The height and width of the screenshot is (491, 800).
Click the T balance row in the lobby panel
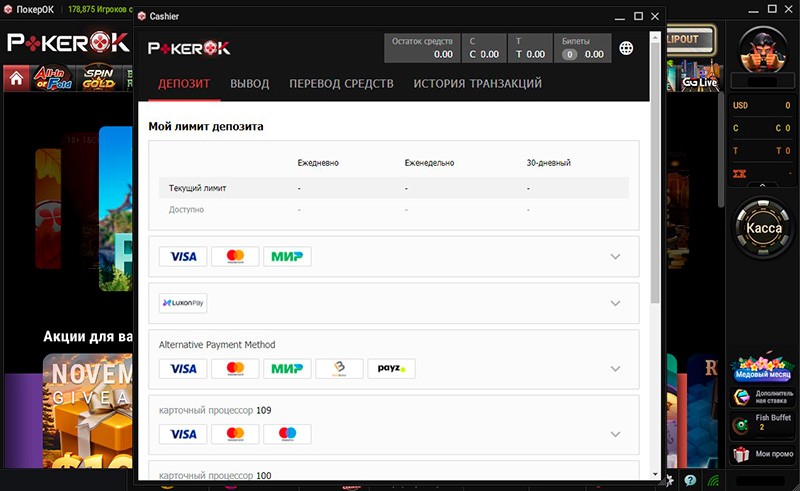tap(762, 151)
